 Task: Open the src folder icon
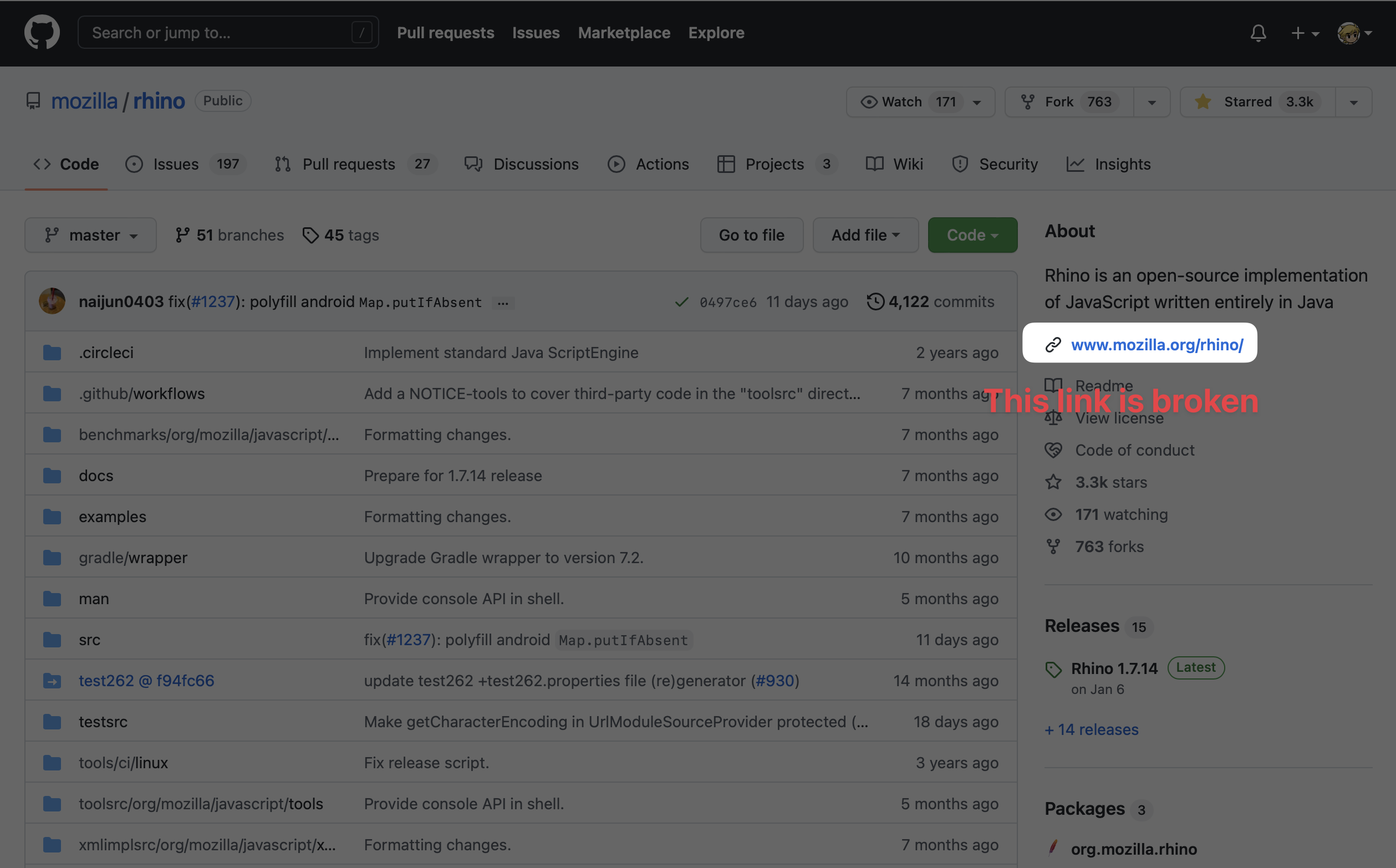pos(52,639)
